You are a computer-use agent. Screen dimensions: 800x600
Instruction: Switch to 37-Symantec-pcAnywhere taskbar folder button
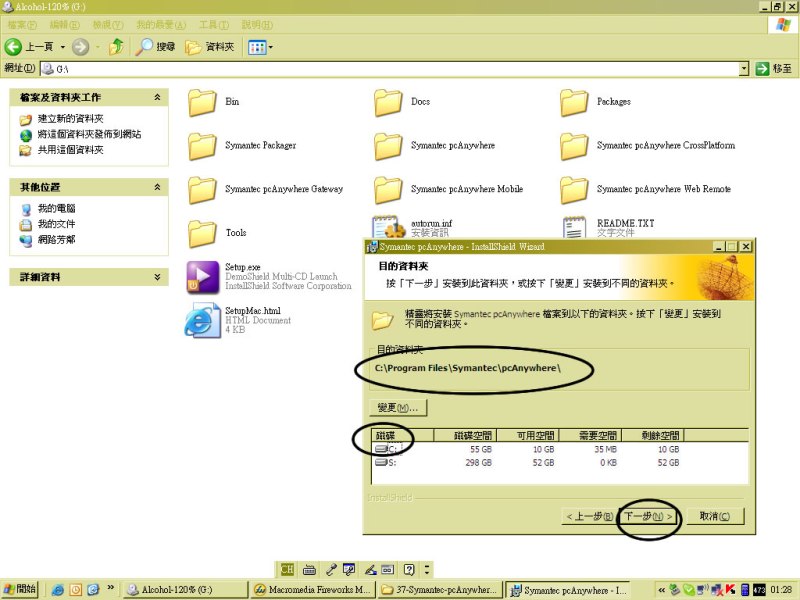439,590
